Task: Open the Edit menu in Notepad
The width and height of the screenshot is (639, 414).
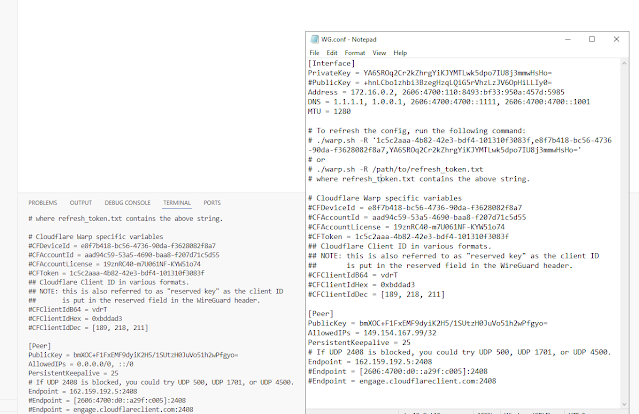Action: [332, 53]
